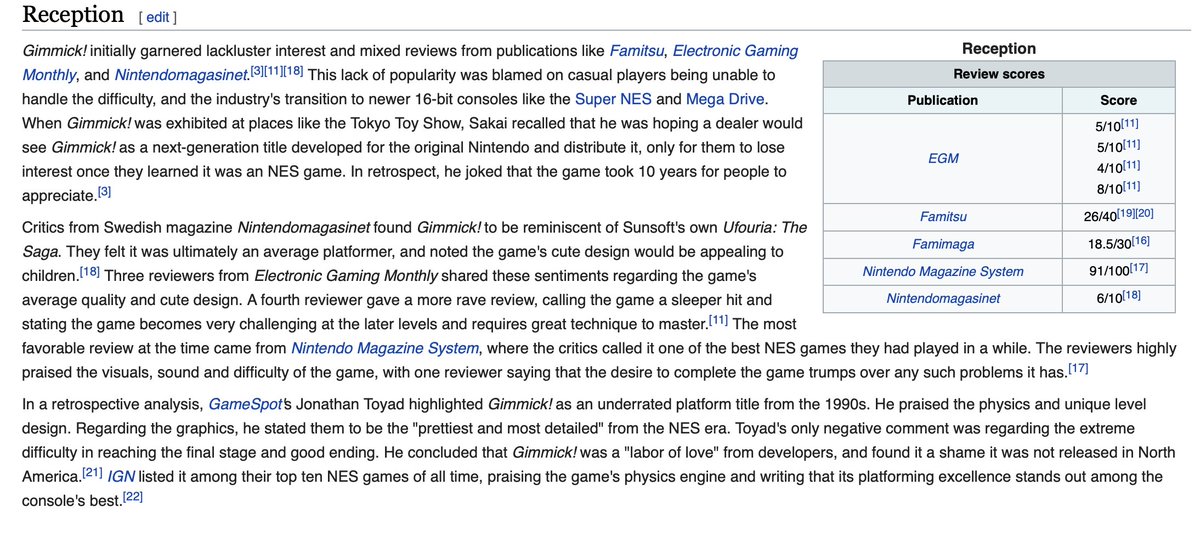Open citation [18] beside the 6/10 score

point(1130,296)
